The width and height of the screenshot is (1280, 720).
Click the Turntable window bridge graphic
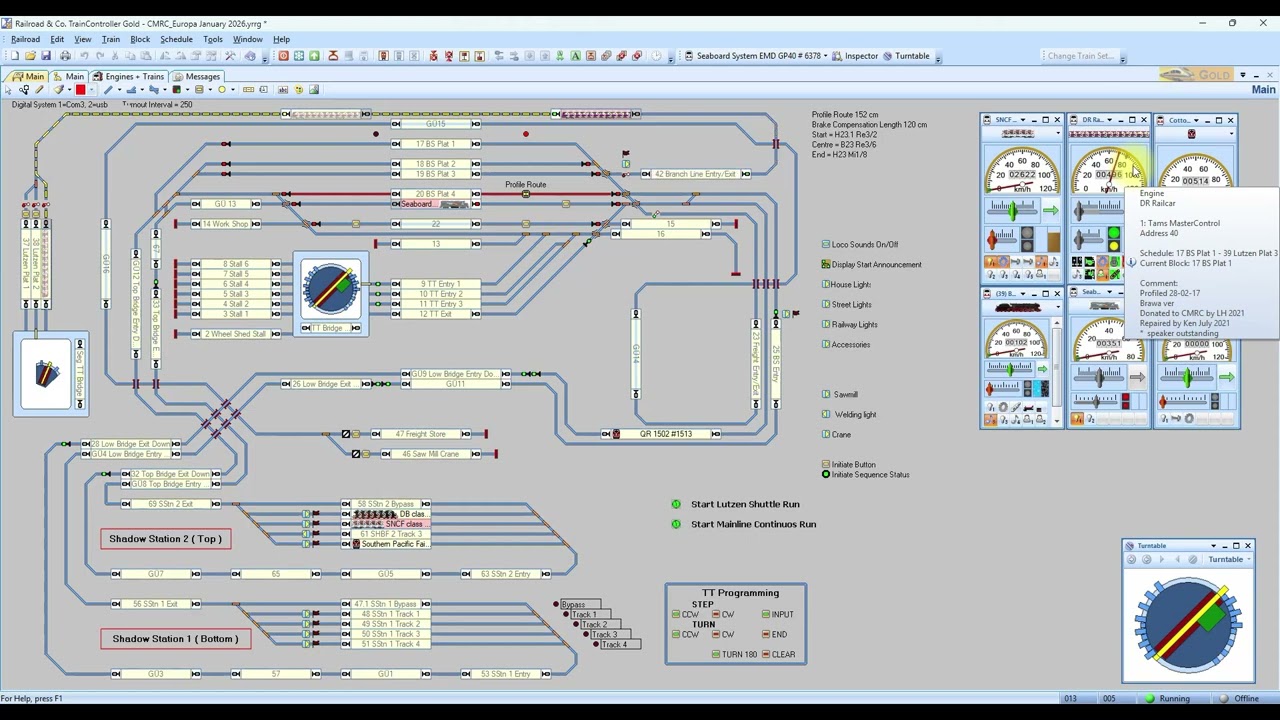(1188, 622)
